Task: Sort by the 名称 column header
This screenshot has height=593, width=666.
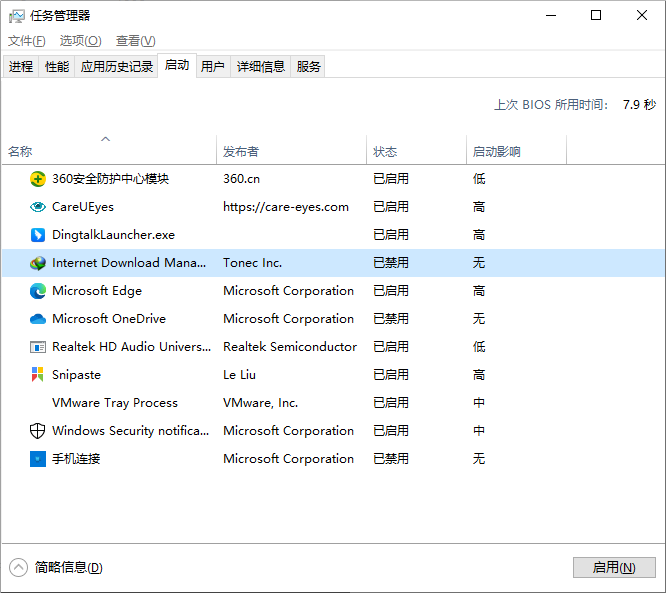Action: (110, 150)
